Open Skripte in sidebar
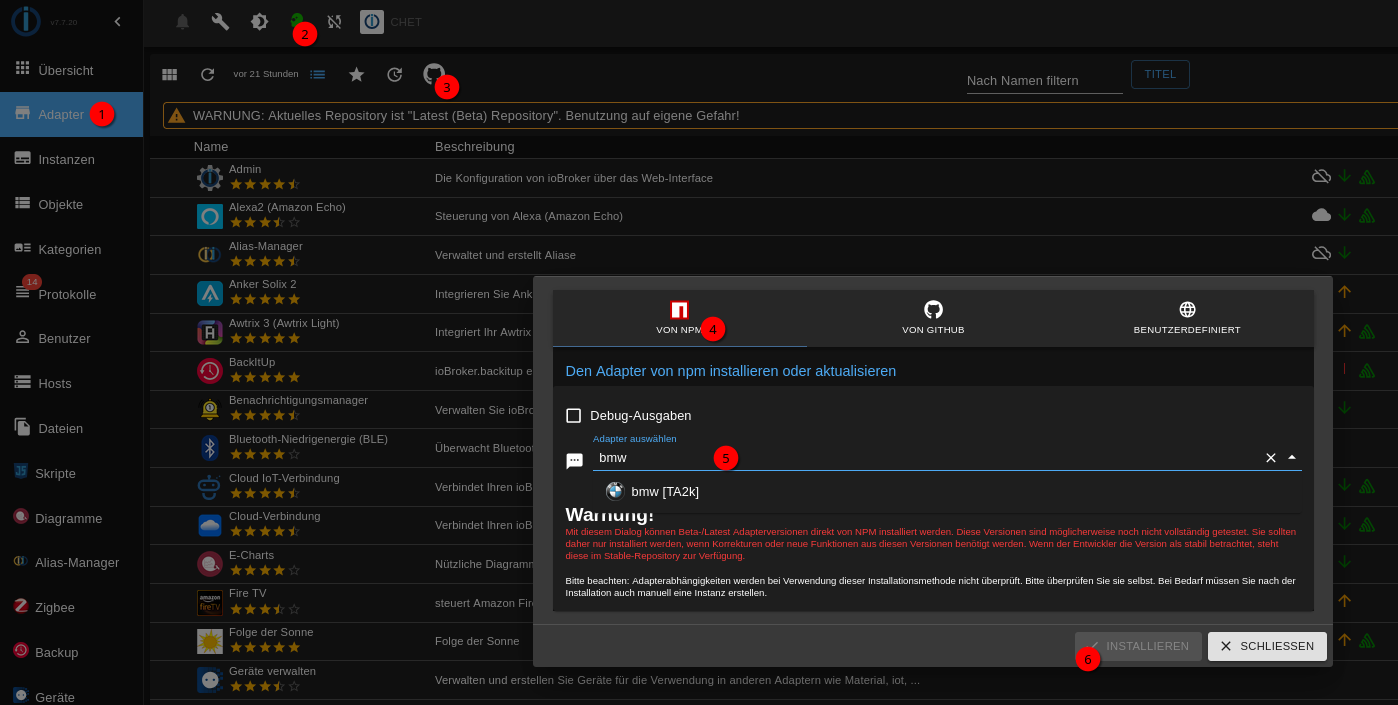This screenshot has width=1398, height=705. click(71, 473)
